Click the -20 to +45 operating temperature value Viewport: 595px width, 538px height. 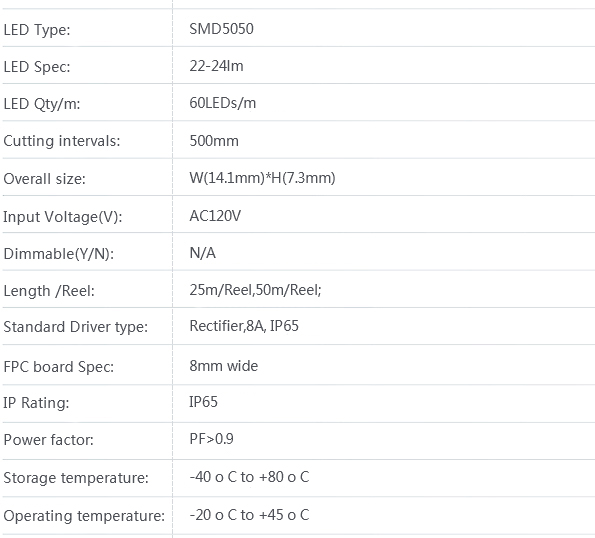249,515
